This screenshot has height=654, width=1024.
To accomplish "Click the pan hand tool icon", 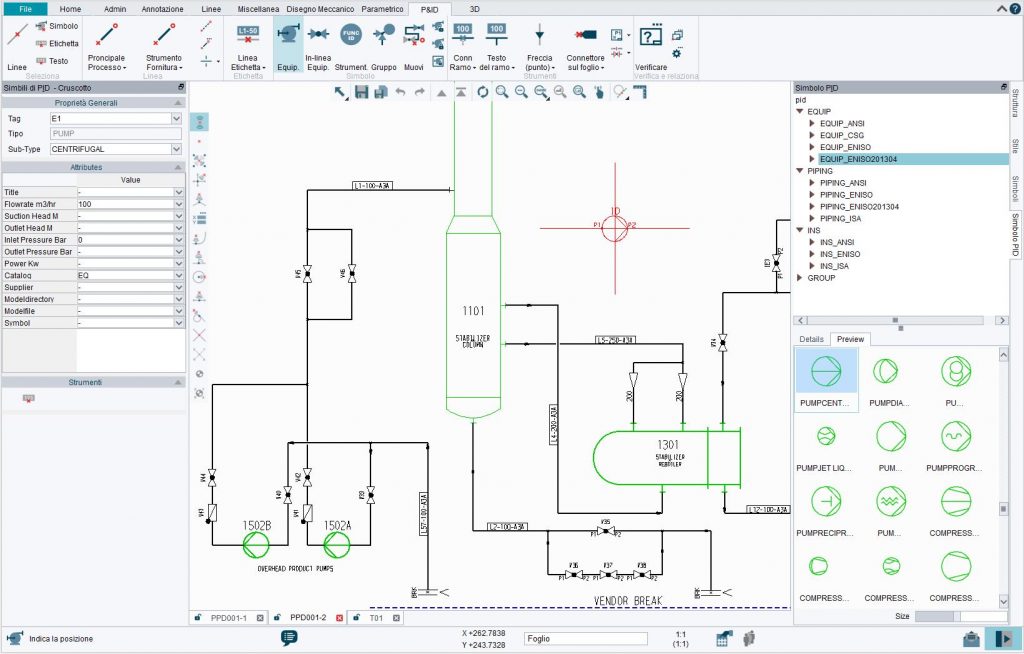I will click(x=598, y=92).
